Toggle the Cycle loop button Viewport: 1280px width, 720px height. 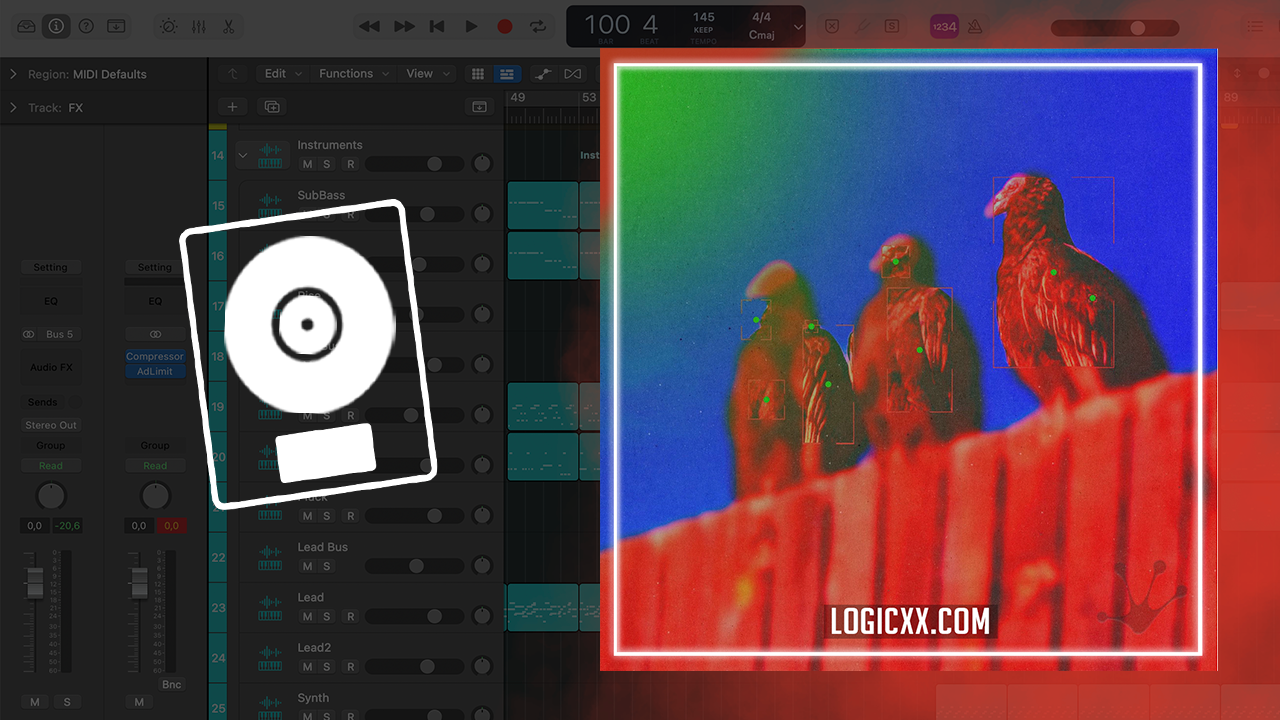538,27
